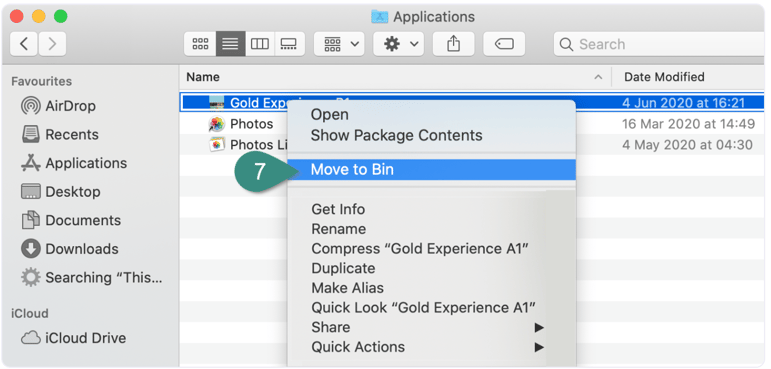Choose Make Alias from the context menu
This screenshot has height=369, width=771.
coord(348,288)
